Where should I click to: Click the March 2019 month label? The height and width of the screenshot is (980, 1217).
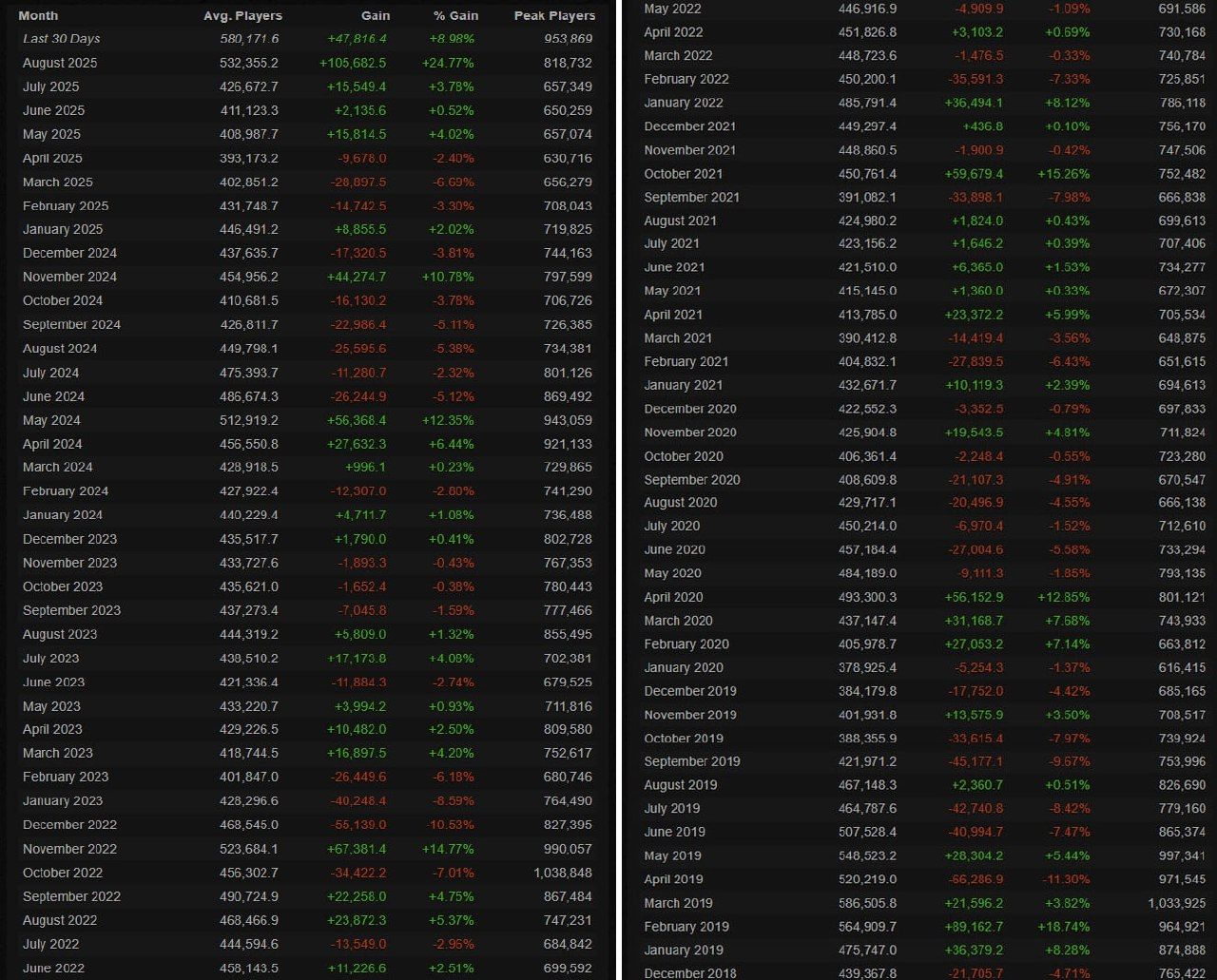(678, 903)
